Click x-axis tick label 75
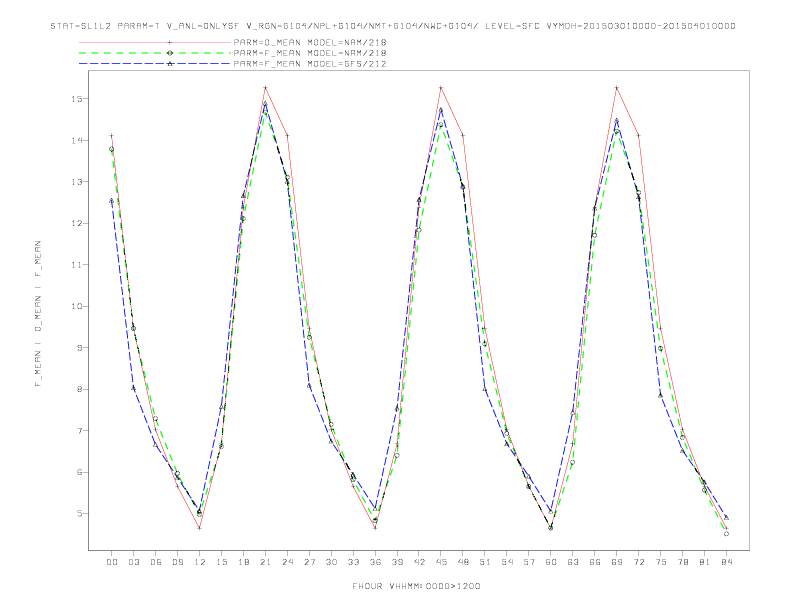Viewport: 792px width, 612px height. tap(661, 562)
